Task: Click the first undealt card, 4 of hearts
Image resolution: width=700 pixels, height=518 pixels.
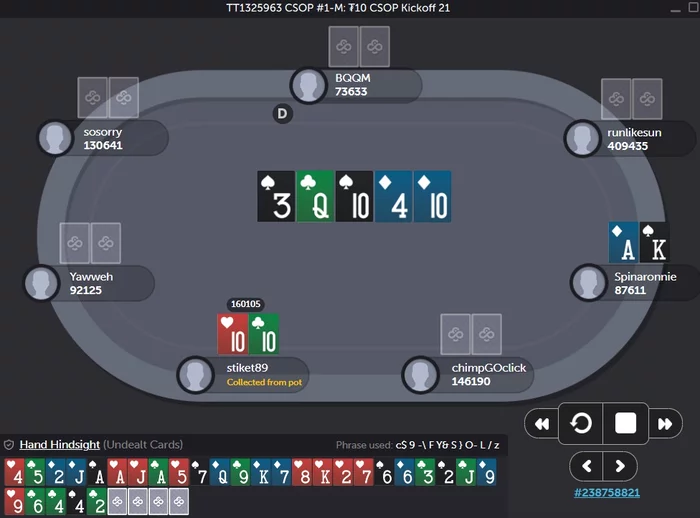Action: point(14,472)
